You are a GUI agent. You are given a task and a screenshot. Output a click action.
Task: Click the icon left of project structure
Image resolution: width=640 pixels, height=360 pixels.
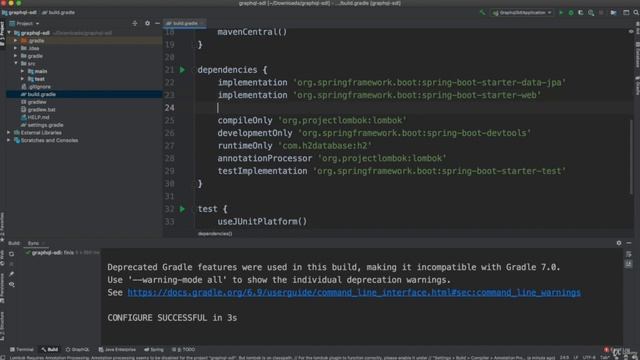[613, 13]
